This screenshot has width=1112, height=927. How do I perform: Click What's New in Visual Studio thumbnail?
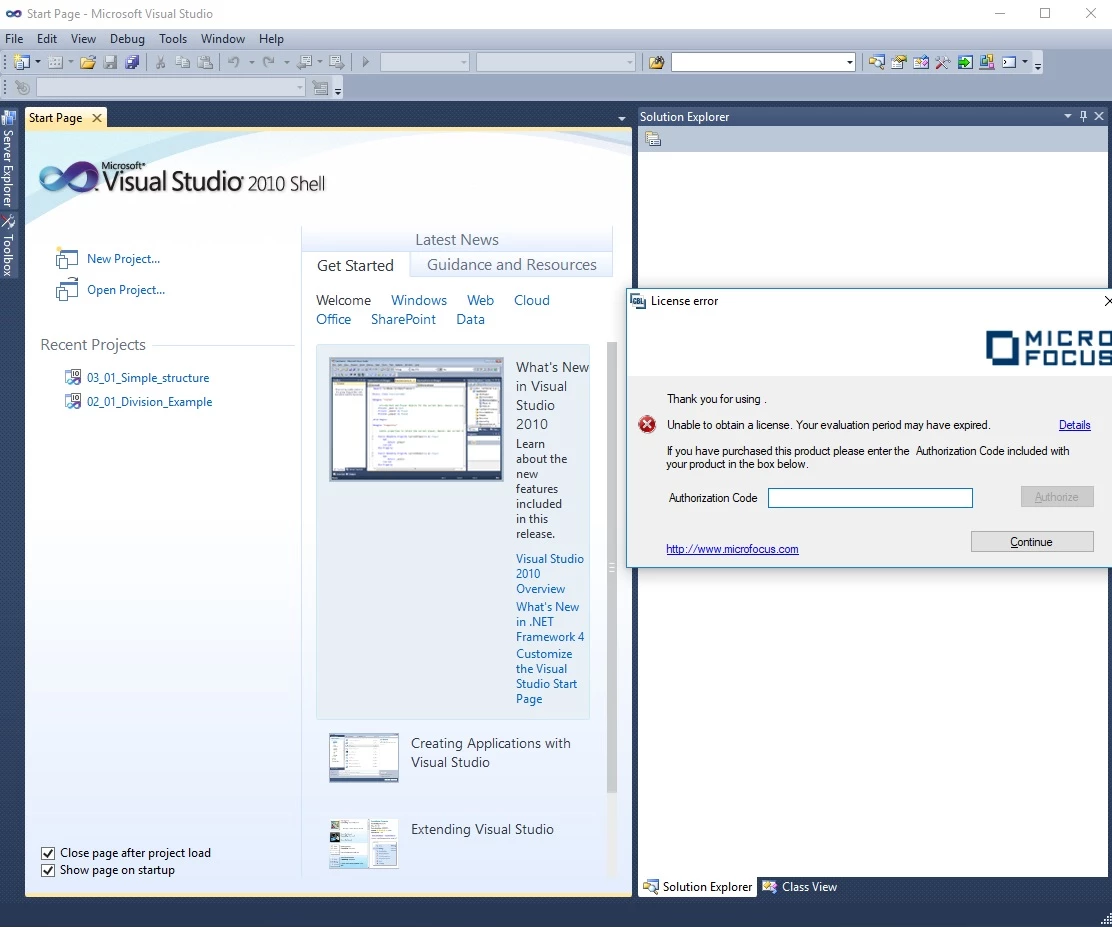pyautogui.click(x=416, y=419)
